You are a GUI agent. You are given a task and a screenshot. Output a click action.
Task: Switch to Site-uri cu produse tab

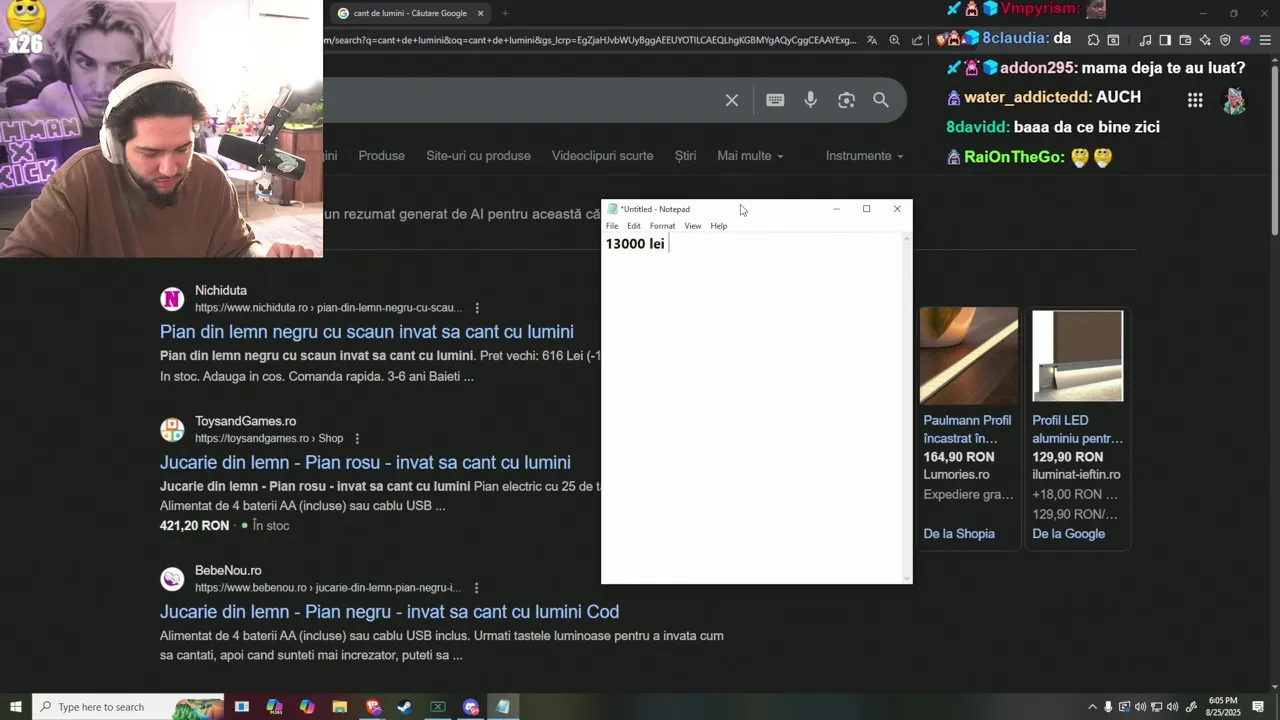tap(478, 156)
